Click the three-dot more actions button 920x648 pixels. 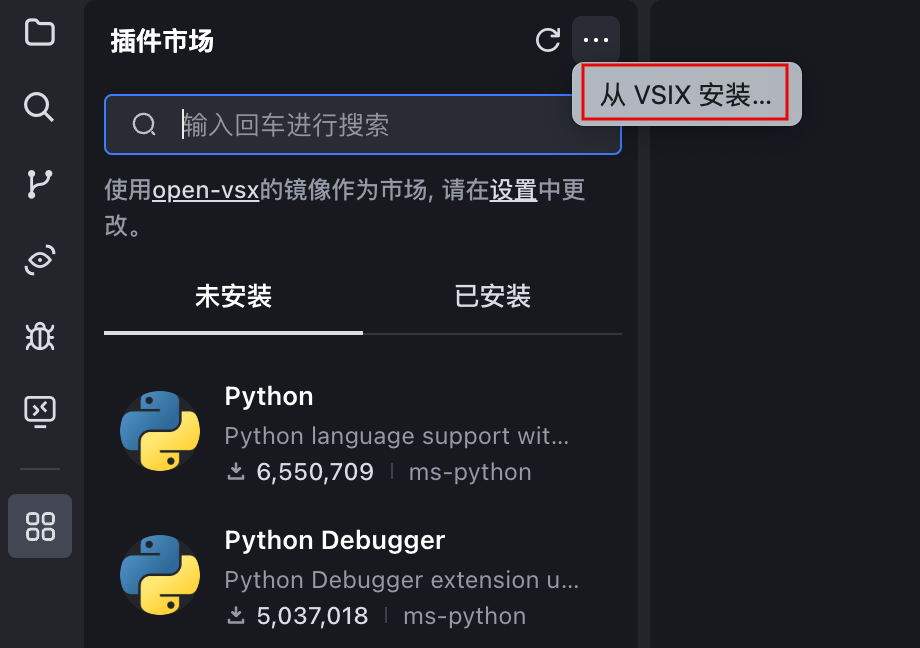coord(595,40)
